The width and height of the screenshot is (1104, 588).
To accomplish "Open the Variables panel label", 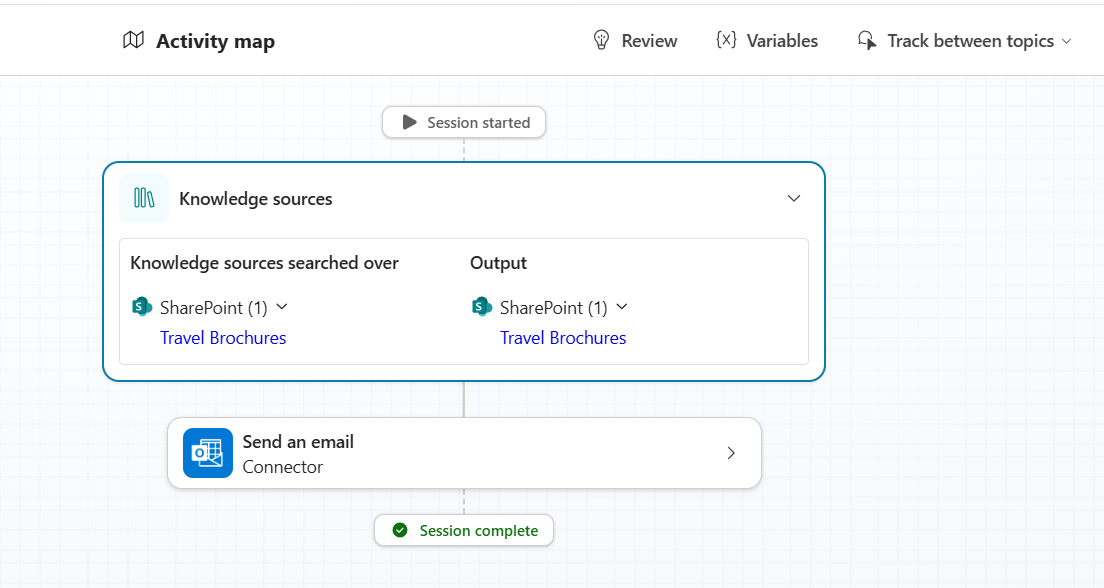I will point(782,41).
